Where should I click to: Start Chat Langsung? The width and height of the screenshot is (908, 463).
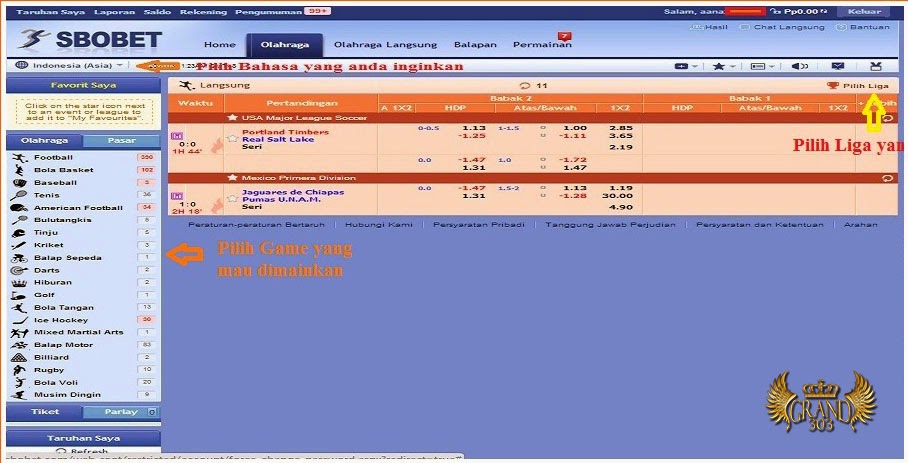[x=783, y=27]
